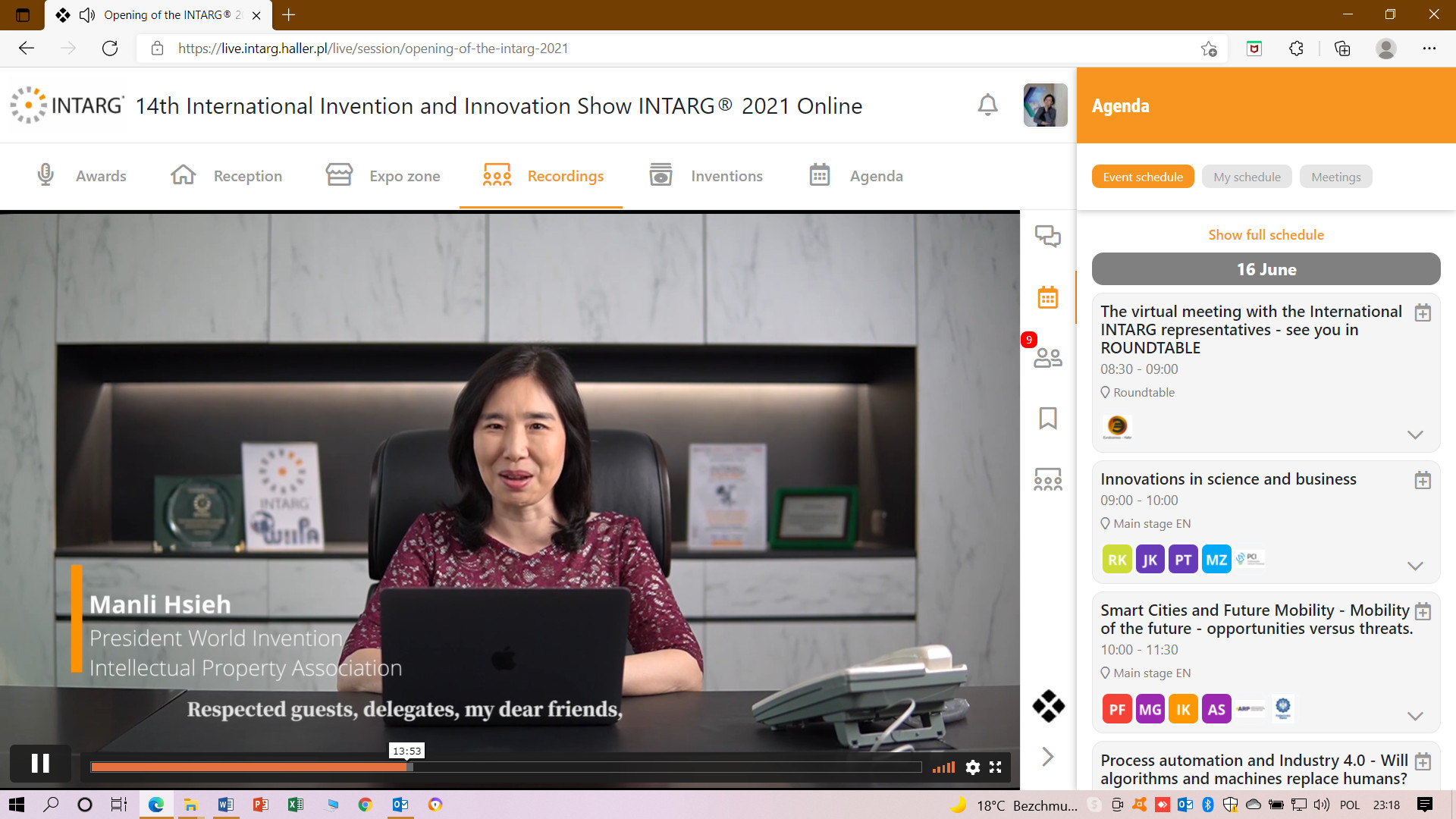This screenshot has height=819, width=1456.
Task: Click the Innovations in science and business title
Action: (1228, 479)
